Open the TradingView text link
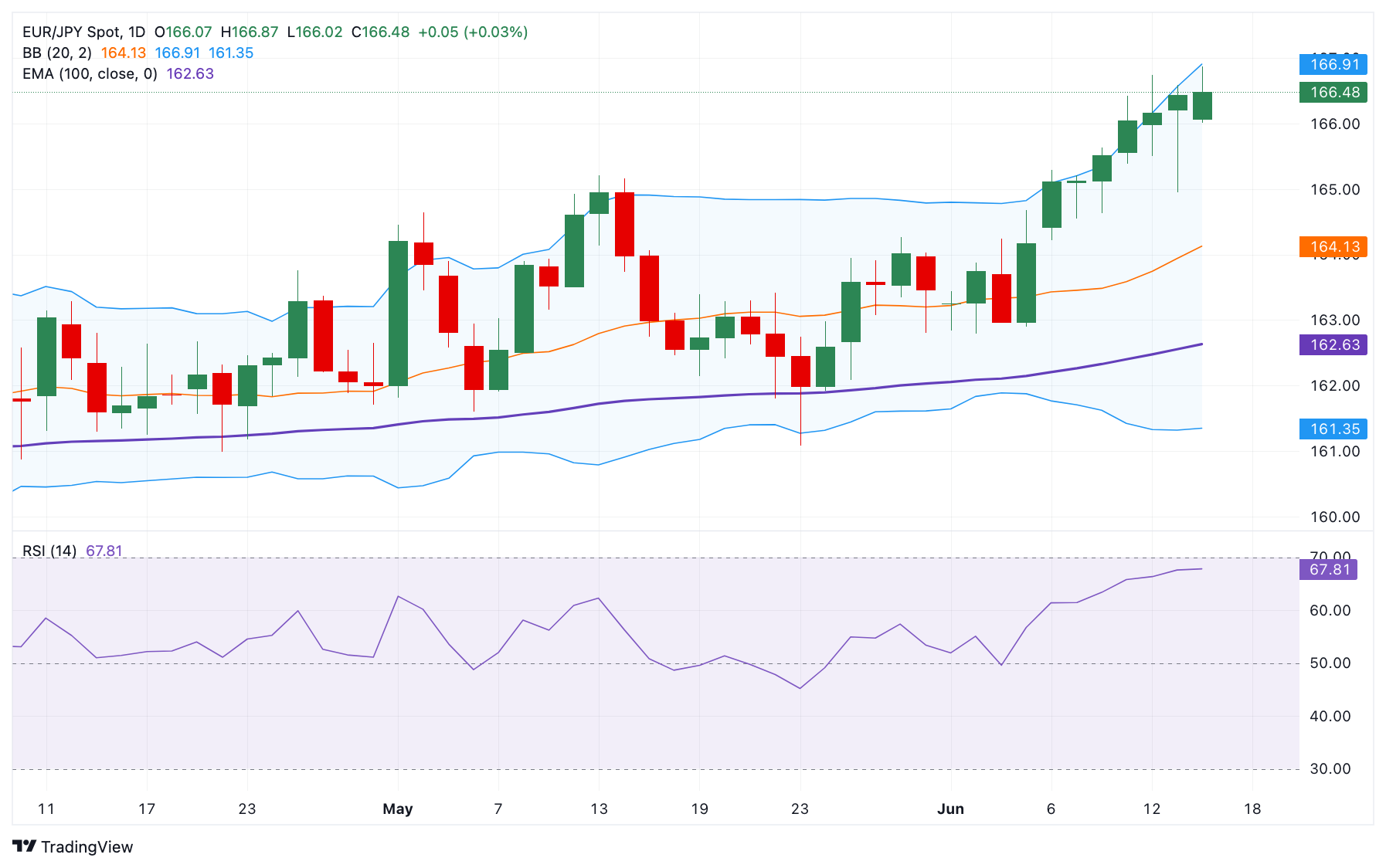Screen dimensions: 1386x868 pyautogui.click(x=87, y=846)
